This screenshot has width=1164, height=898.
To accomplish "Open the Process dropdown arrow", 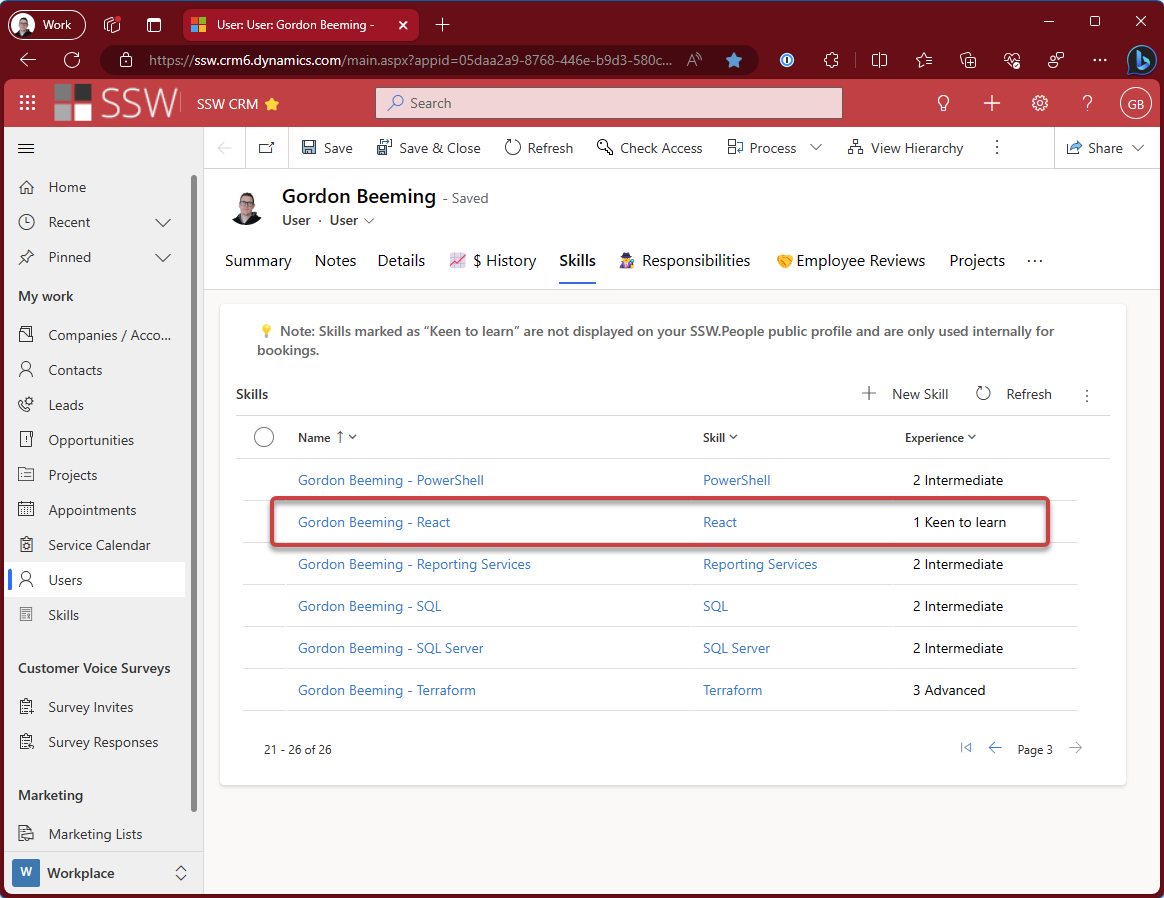I will coord(816,148).
